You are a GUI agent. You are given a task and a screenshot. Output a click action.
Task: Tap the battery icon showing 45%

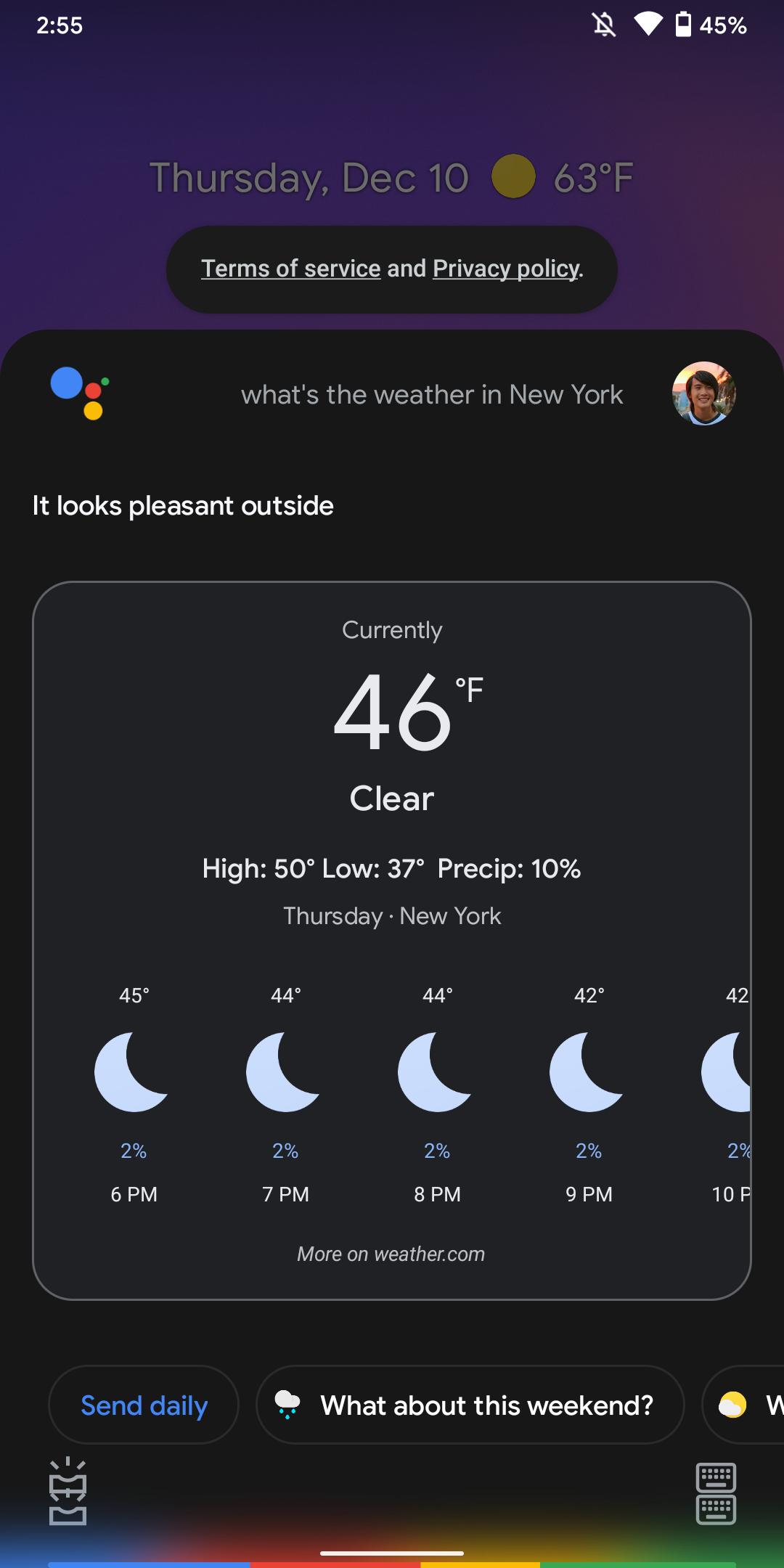(x=683, y=25)
